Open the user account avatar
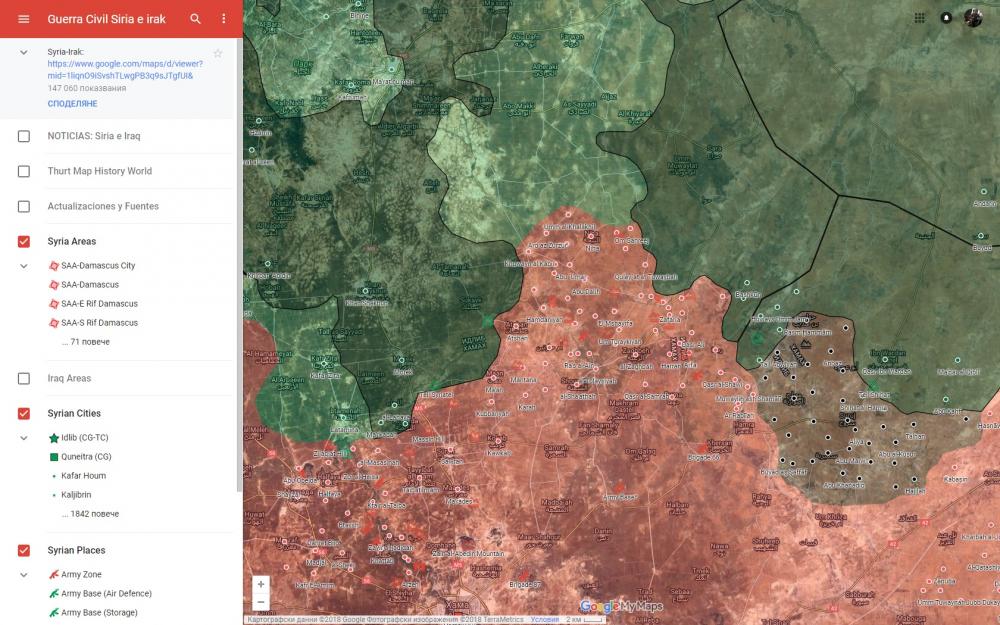Image resolution: width=1000 pixels, height=625 pixels. (973, 18)
